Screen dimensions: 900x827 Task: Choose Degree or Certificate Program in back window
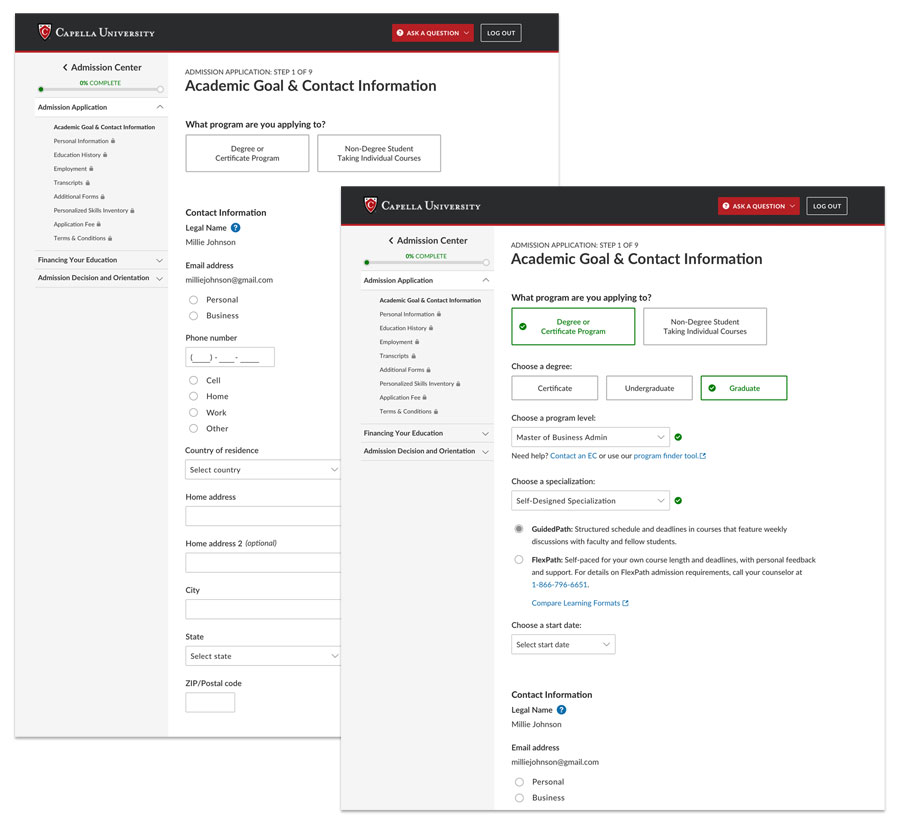coord(247,153)
